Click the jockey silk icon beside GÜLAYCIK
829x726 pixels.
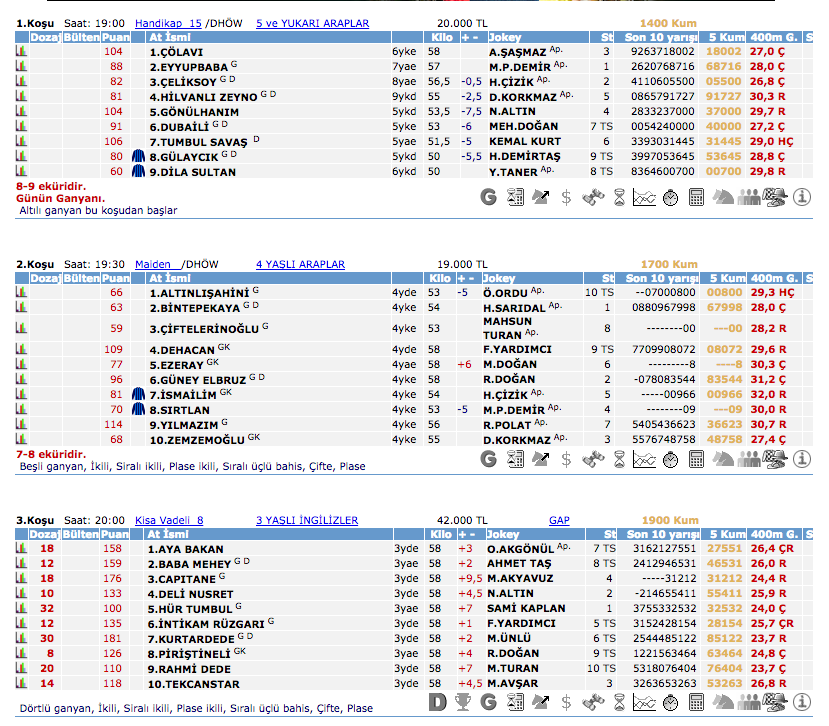tap(139, 157)
